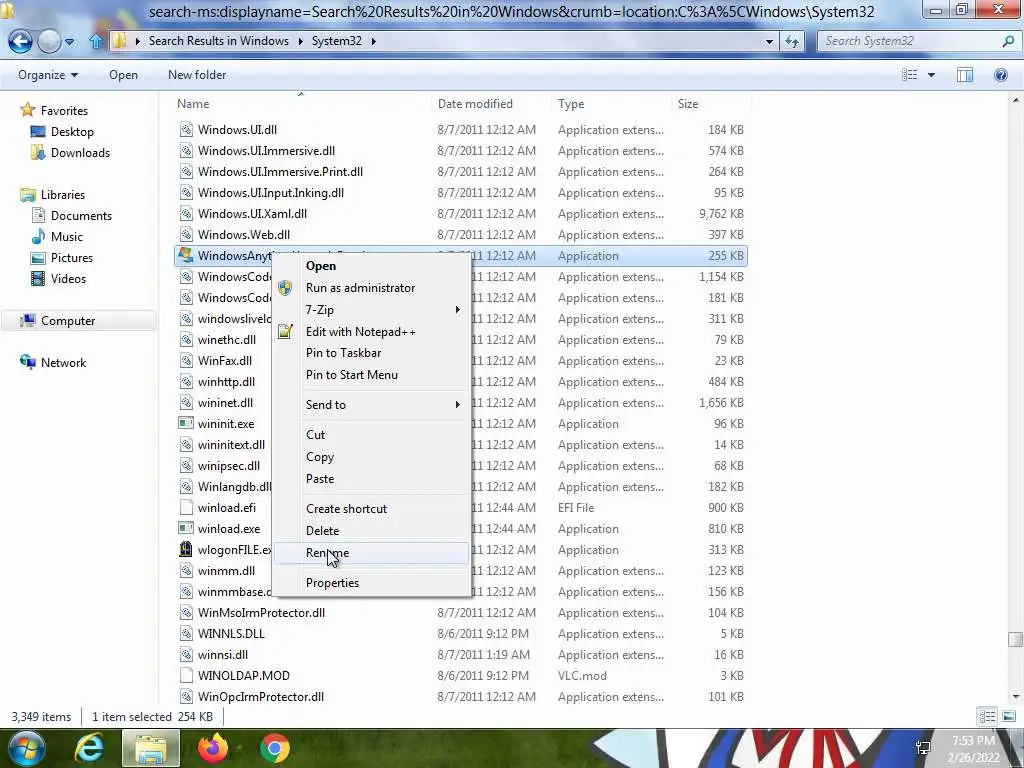Image resolution: width=1024 pixels, height=768 pixels.
Task: Switch to details view in status bar
Action: [987, 717]
